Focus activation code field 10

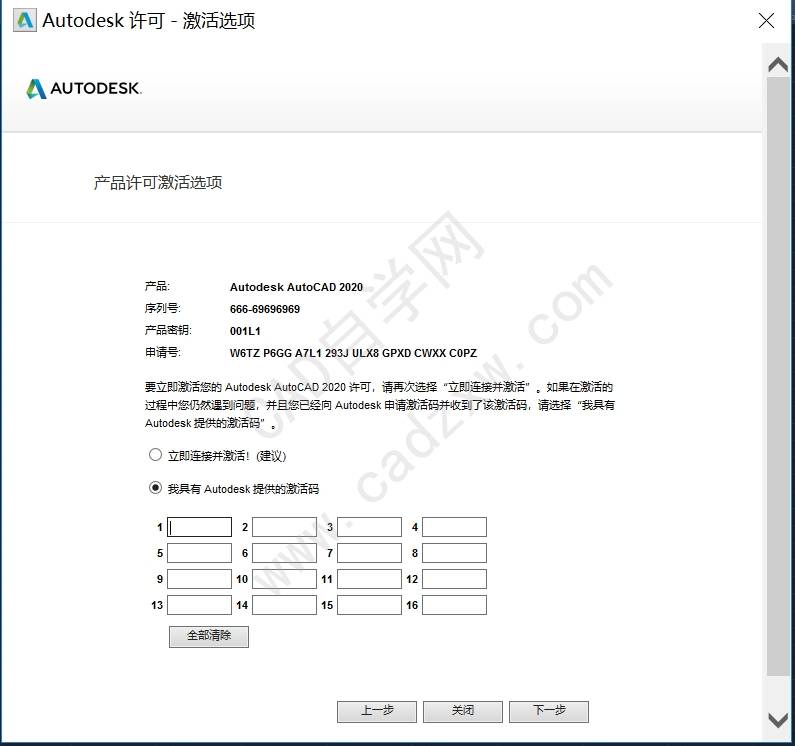click(x=284, y=579)
